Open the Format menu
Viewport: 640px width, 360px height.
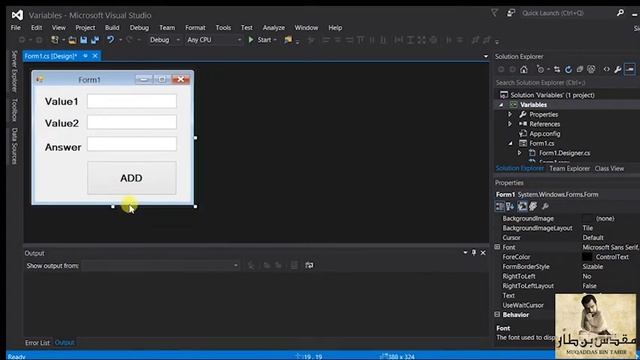pos(195,28)
